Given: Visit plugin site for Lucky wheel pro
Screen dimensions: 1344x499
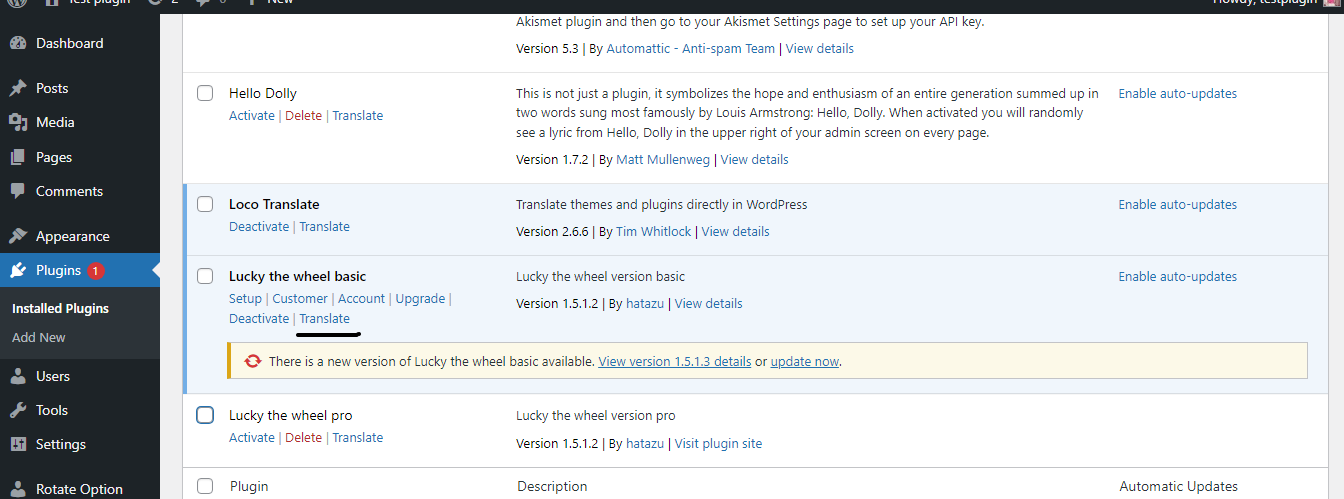Looking at the screenshot, I should 718,443.
